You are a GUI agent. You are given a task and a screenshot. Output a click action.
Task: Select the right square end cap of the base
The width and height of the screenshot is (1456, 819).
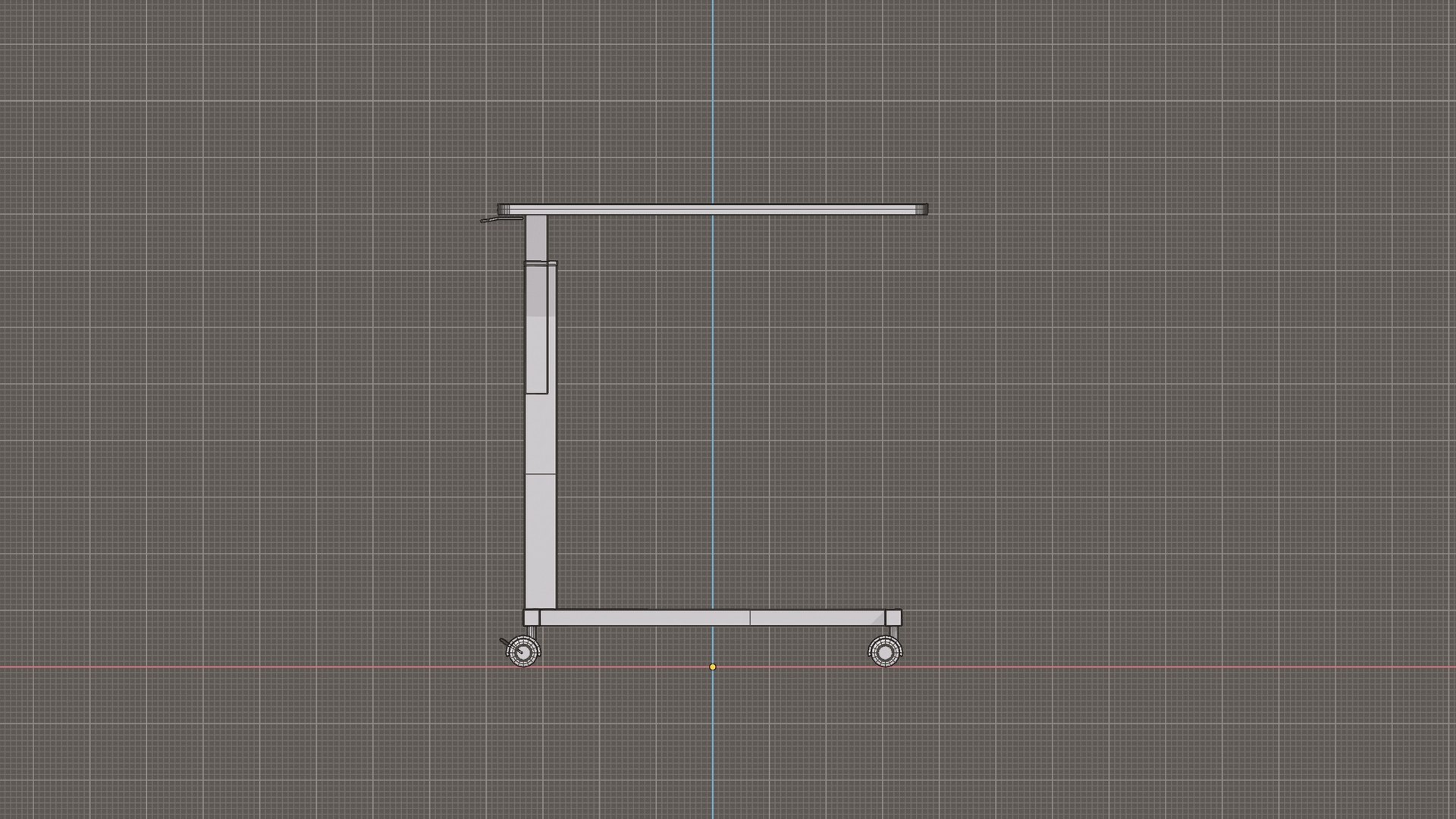tap(893, 617)
